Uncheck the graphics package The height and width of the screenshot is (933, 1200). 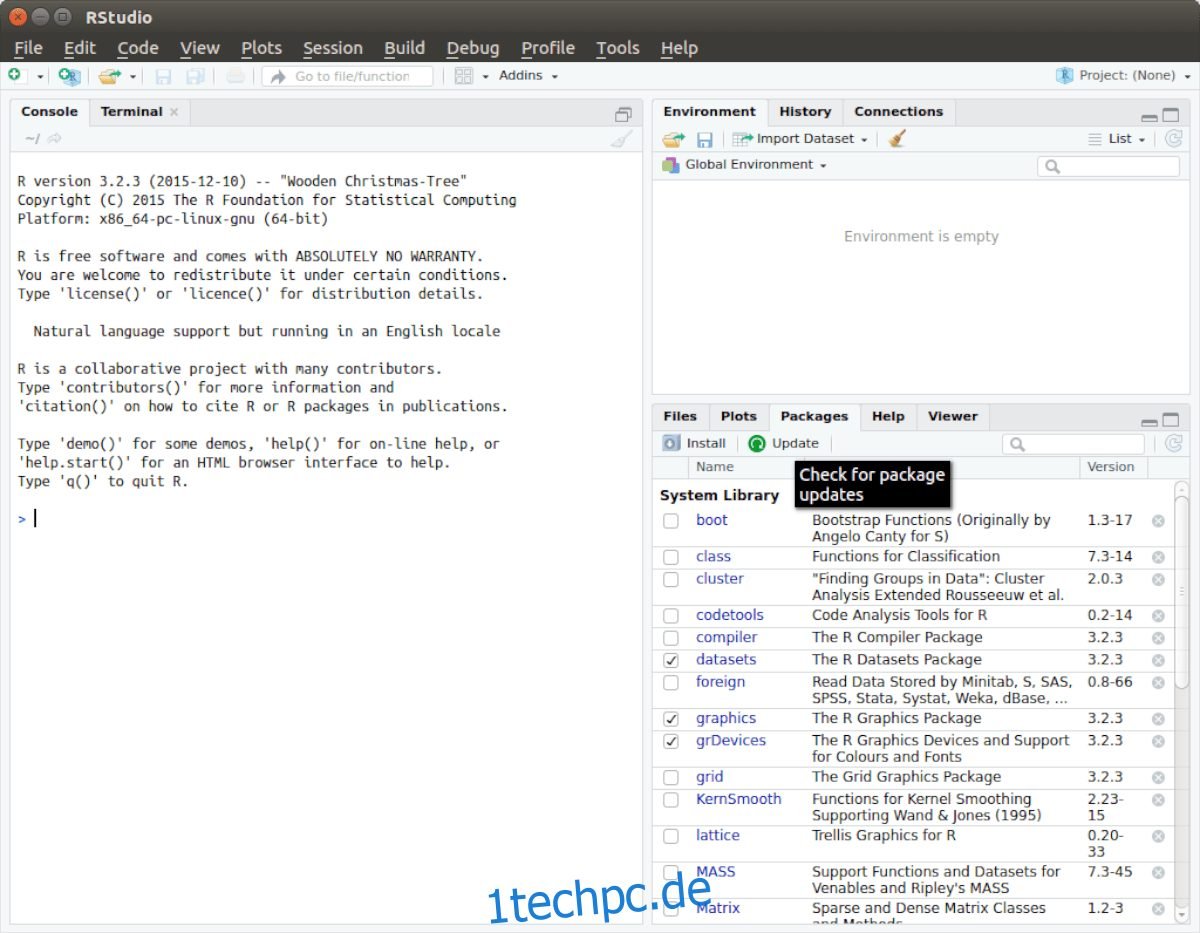click(671, 718)
